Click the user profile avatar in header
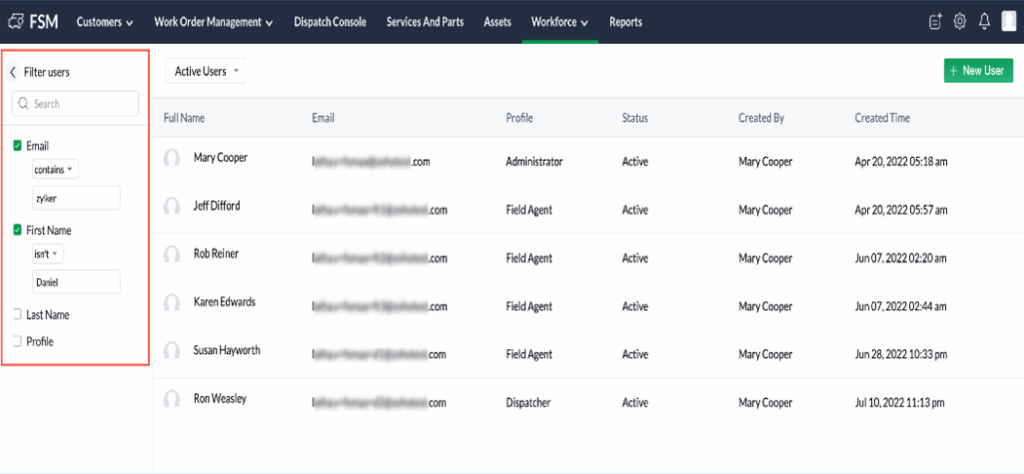This screenshot has width=1024, height=474. 1009,22
